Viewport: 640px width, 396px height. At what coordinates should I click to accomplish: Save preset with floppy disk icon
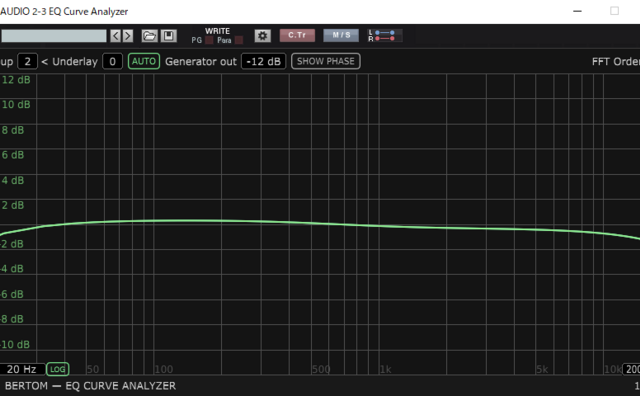[x=169, y=36]
